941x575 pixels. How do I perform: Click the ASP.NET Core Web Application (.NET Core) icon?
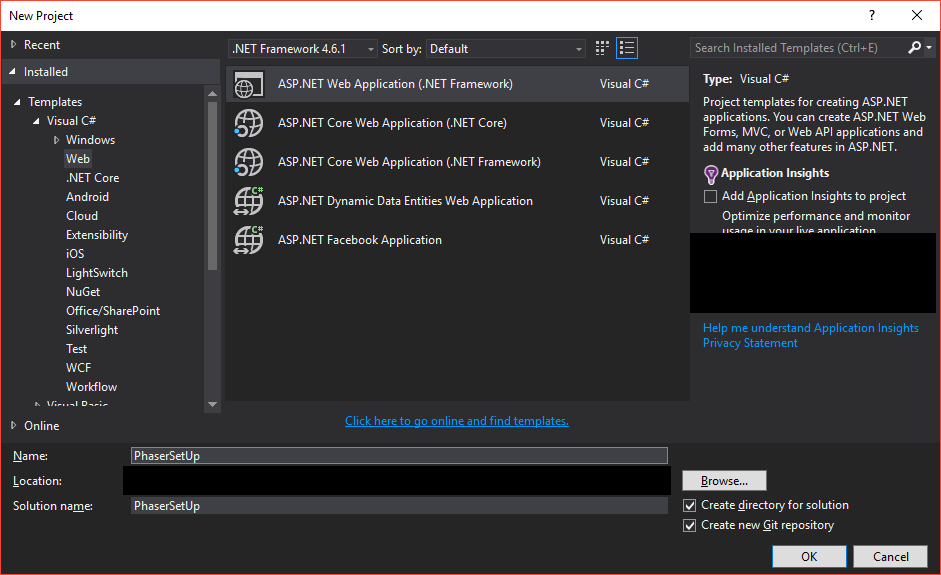[248, 123]
